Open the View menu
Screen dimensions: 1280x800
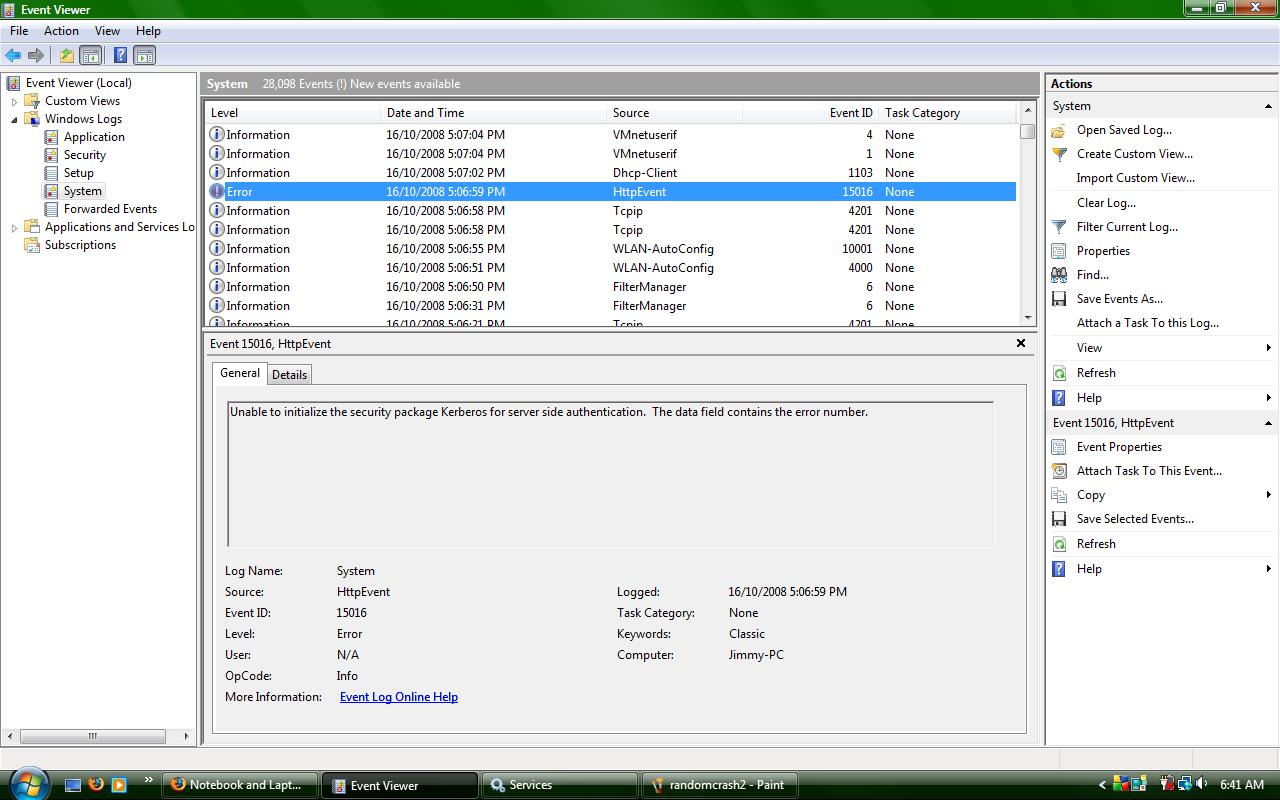[107, 31]
